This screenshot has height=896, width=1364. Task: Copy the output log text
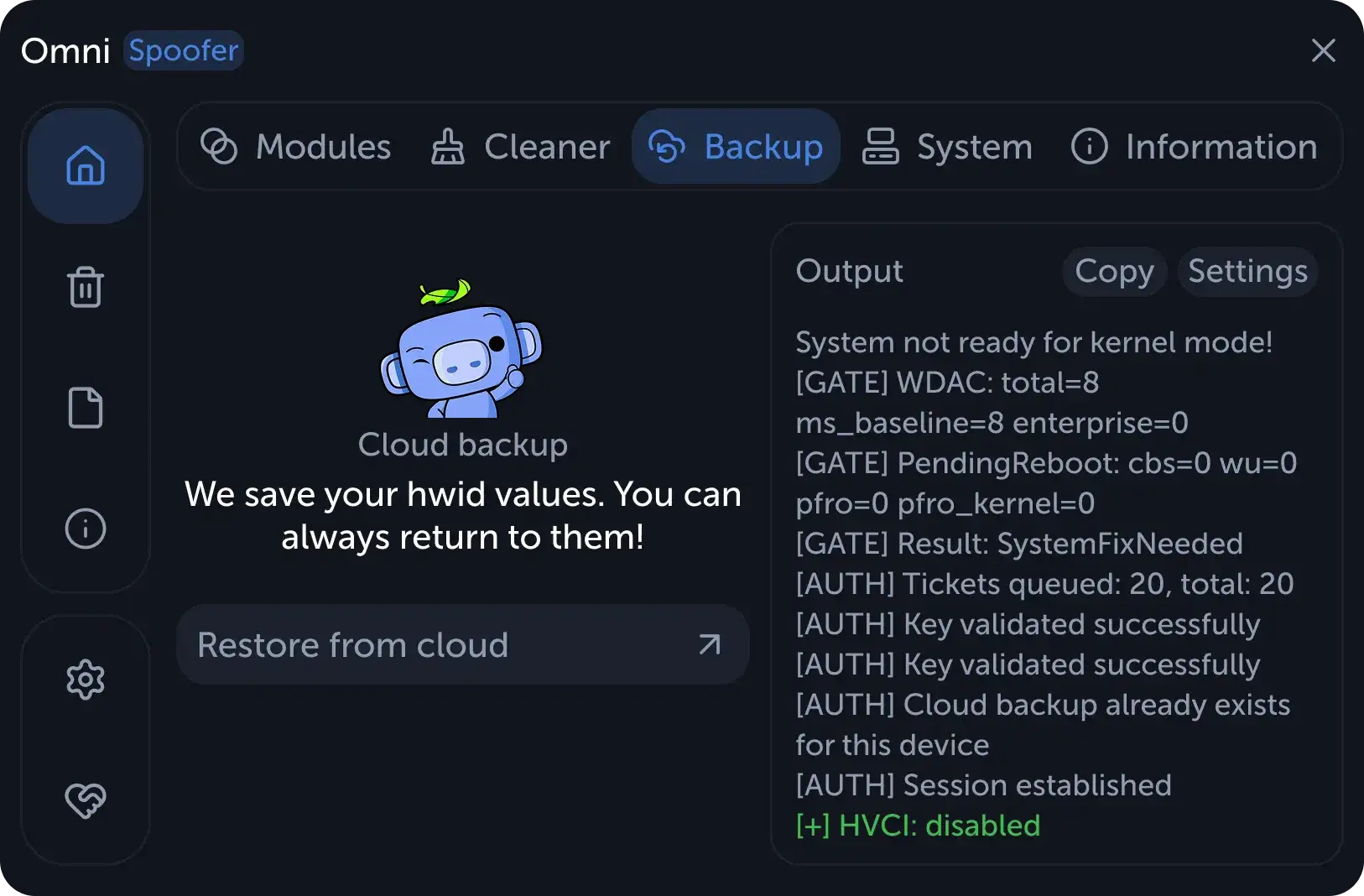1114,271
